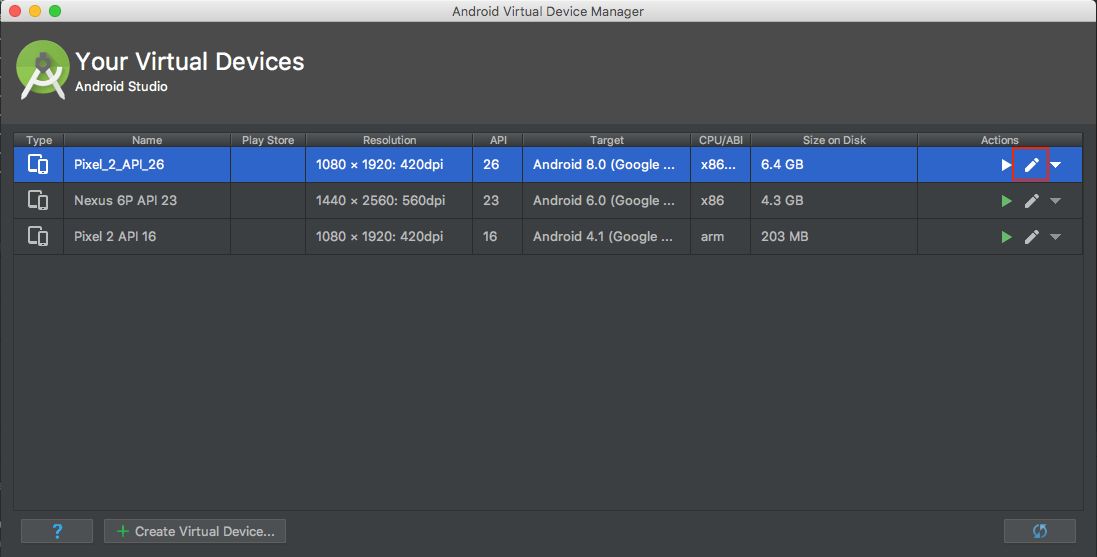Maximize the window with the green button
Viewport: 1097px width, 557px height.
click(x=55, y=11)
